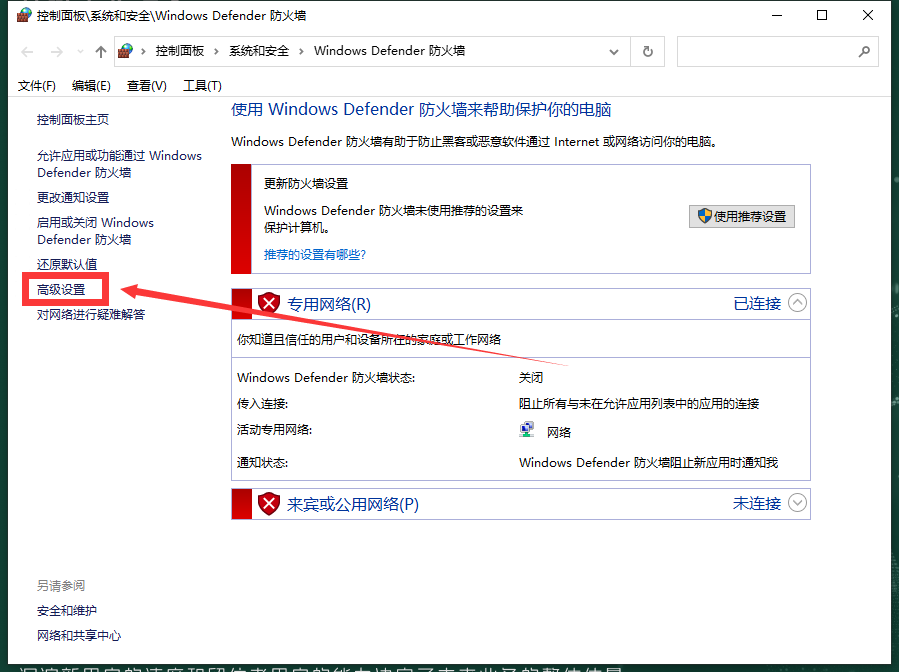
Task: Click the magnifier search icon
Action: [x=864, y=52]
